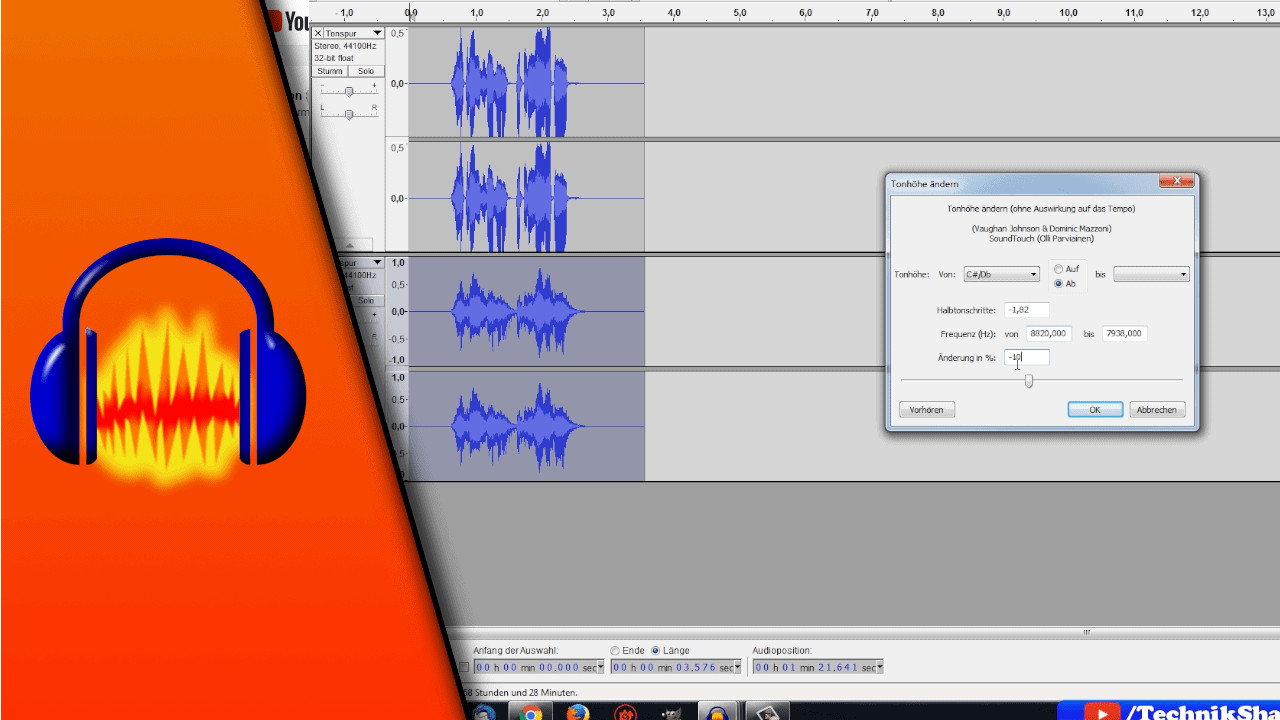
Task: Cancel dialog with Abbrechen button
Action: click(x=1157, y=410)
